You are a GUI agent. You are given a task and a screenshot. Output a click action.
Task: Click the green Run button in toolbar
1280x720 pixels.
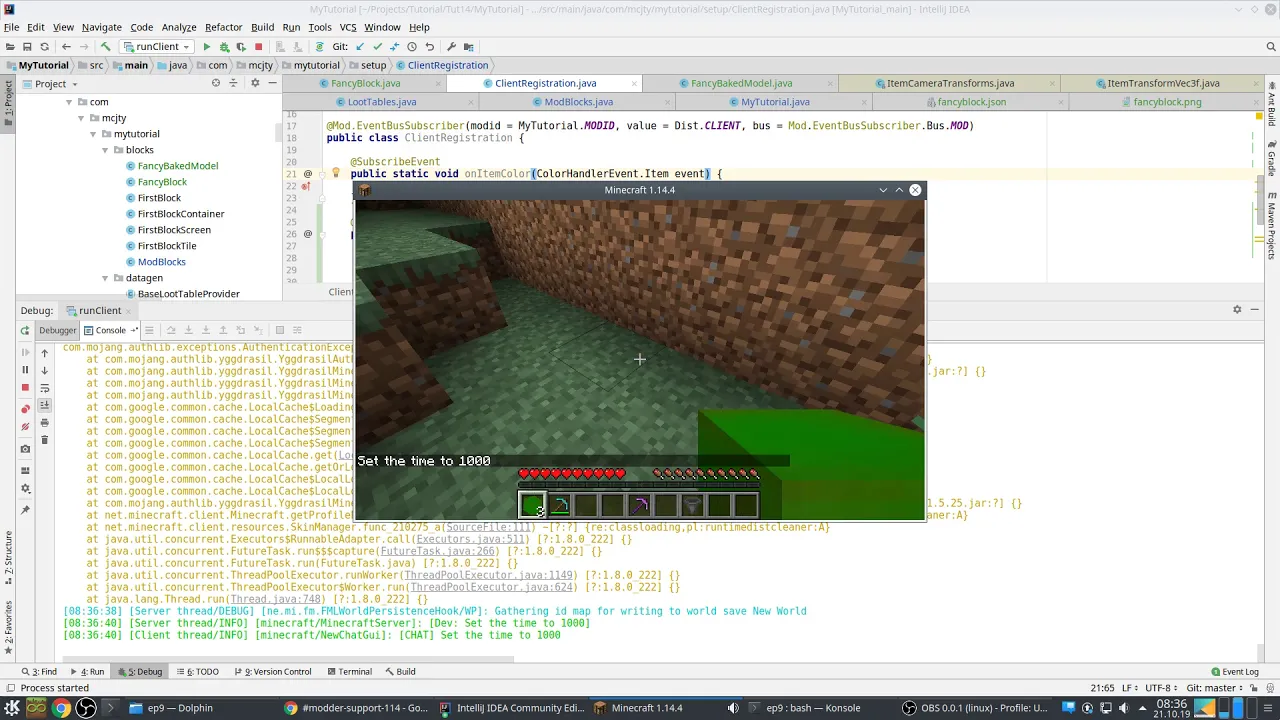(x=207, y=47)
